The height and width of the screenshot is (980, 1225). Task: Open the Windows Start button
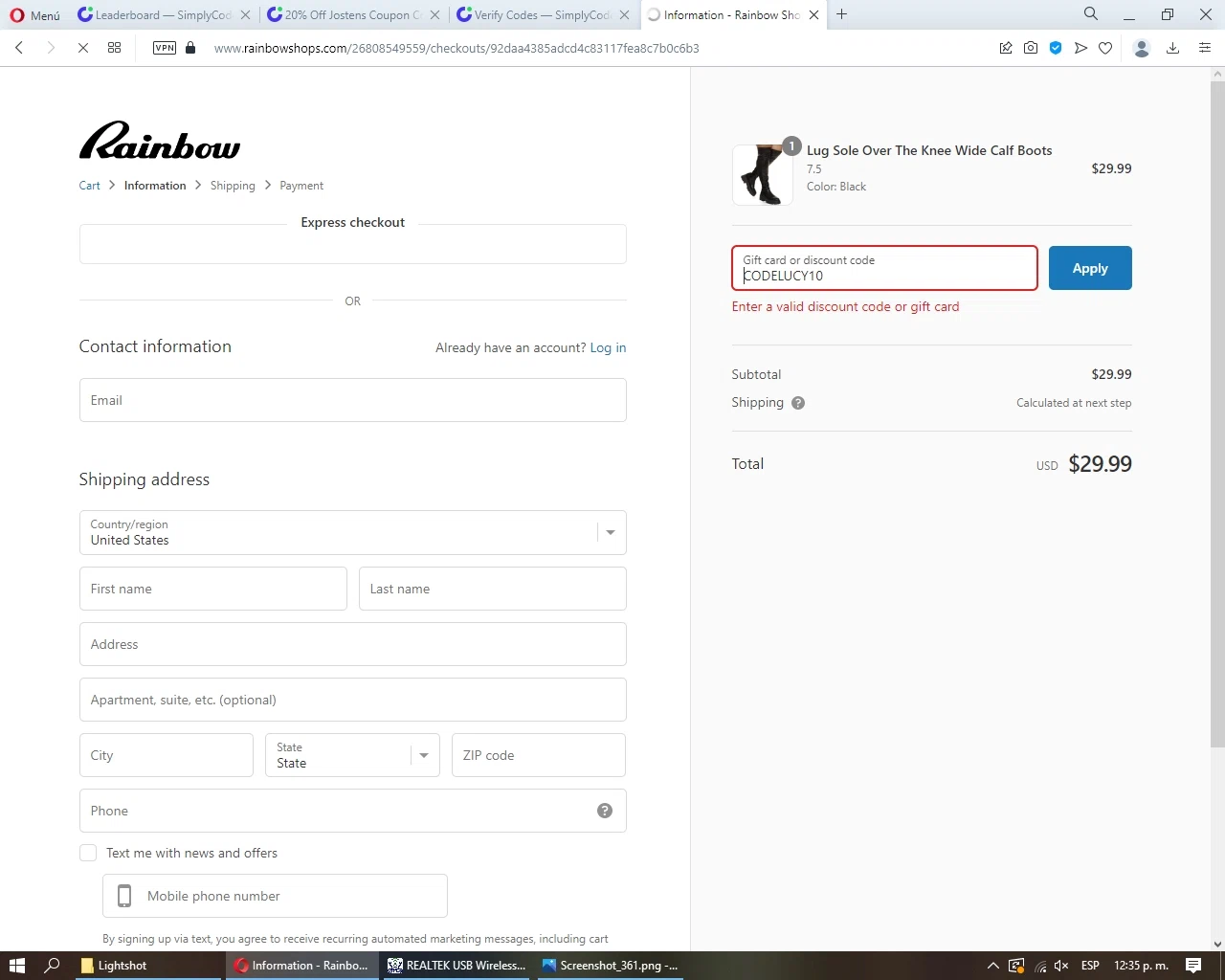(x=16, y=966)
